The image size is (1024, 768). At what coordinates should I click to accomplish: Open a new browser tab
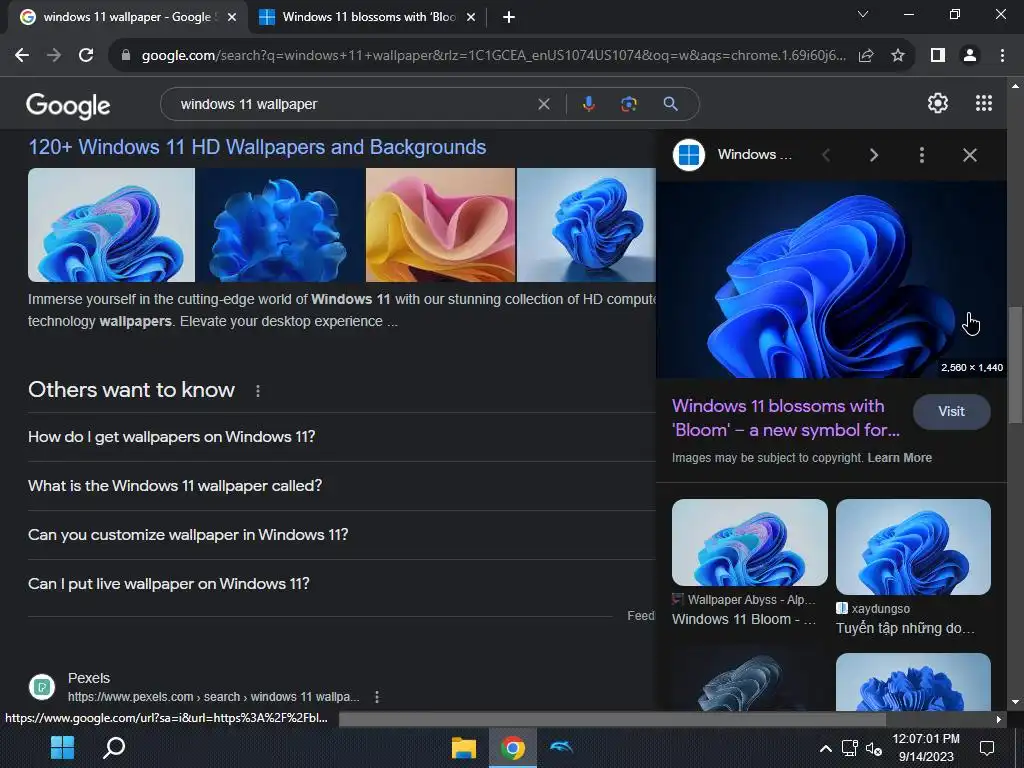click(509, 17)
